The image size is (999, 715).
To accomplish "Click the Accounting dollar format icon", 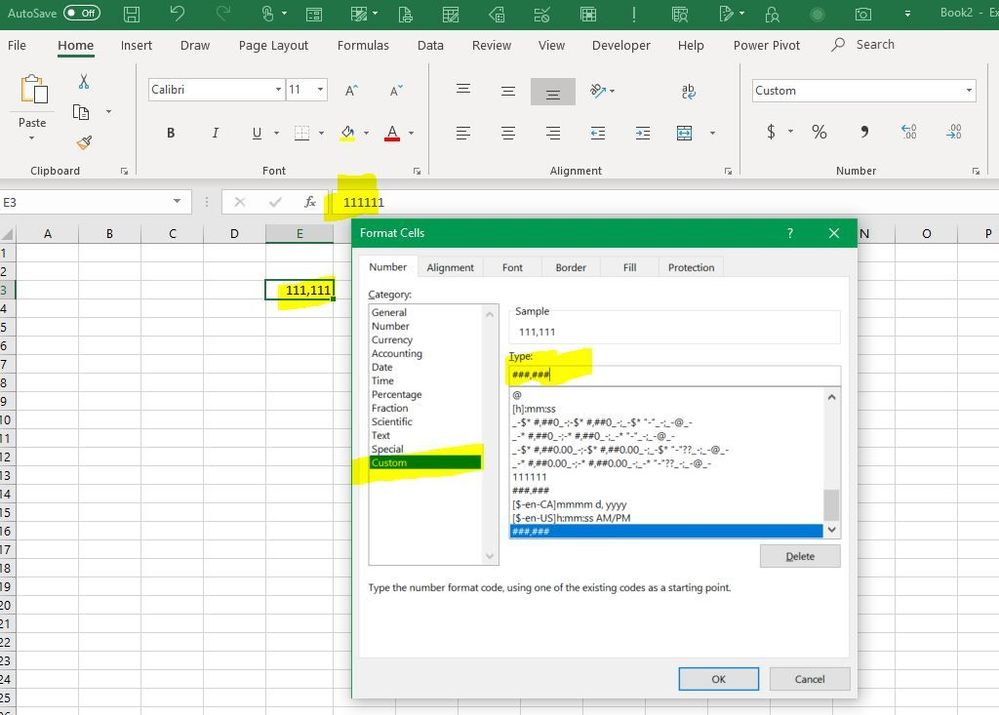I will [x=771, y=131].
